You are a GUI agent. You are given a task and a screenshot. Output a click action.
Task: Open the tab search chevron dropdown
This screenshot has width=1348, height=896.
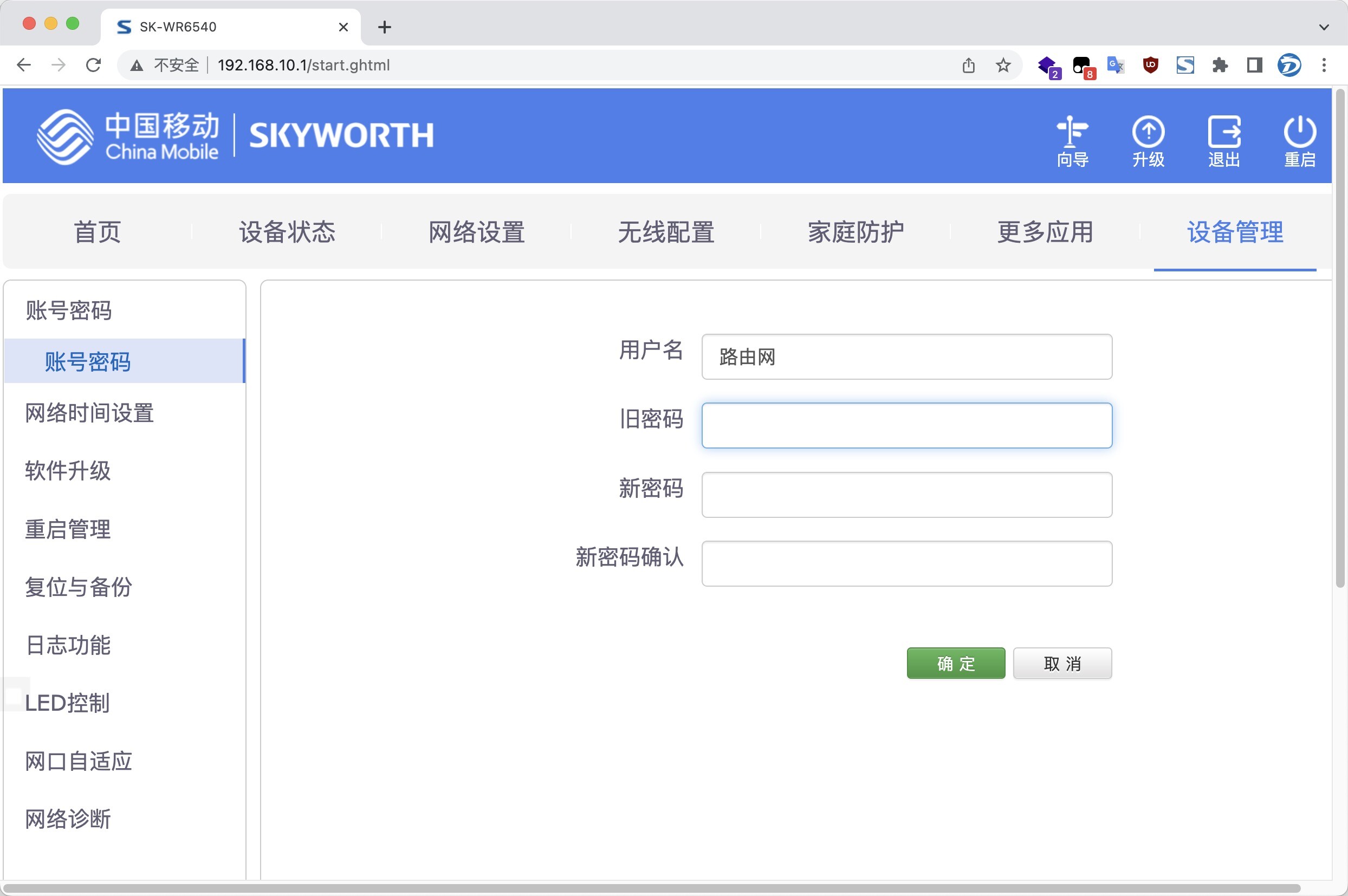(x=1323, y=27)
